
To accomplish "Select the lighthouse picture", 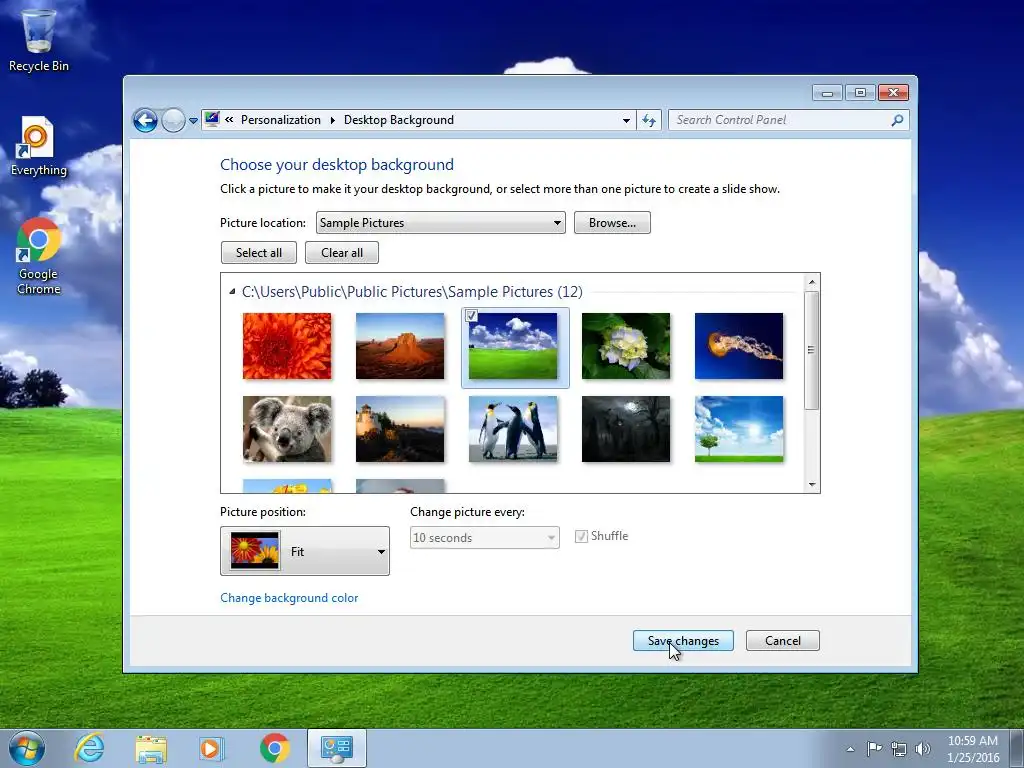I will pos(400,429).
